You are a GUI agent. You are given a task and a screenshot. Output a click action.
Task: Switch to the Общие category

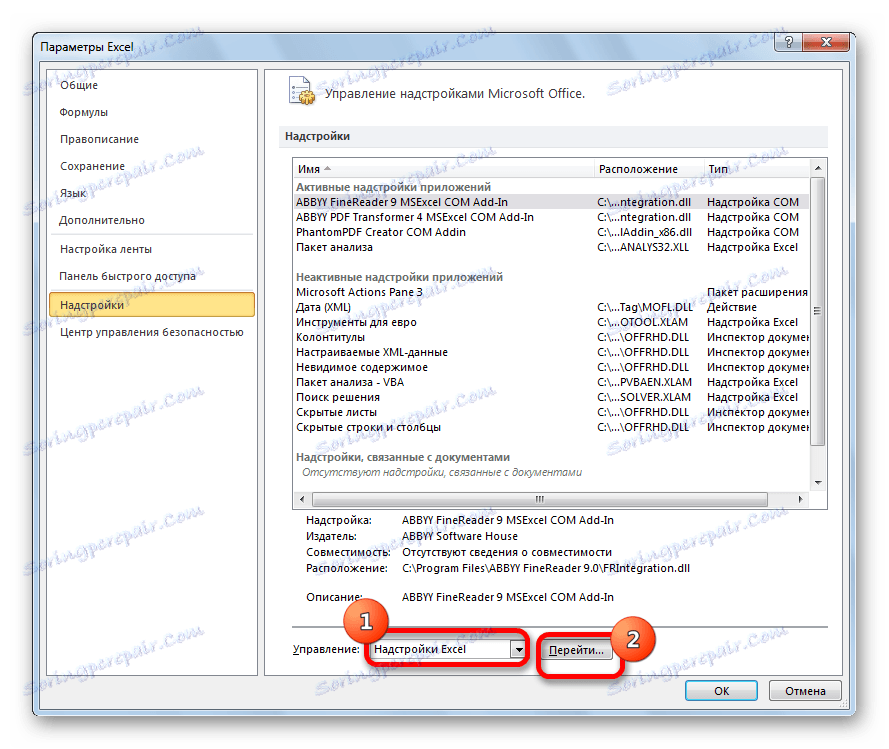click(x=76, y=85)
